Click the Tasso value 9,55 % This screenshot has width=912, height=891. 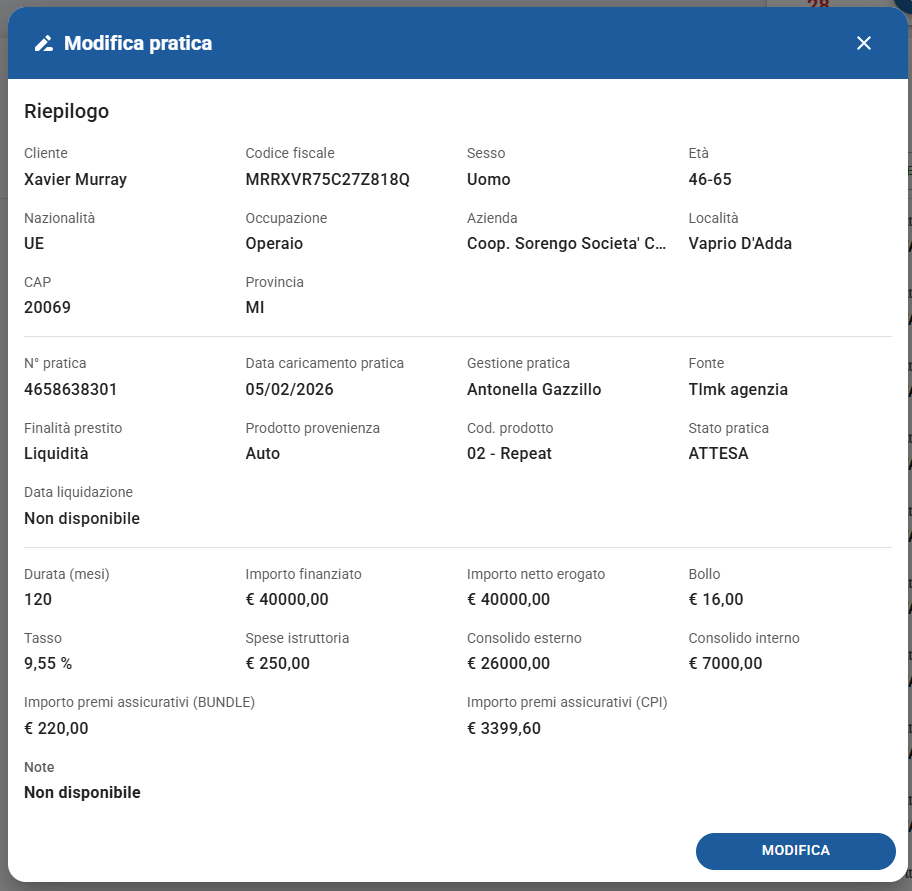tap(48, 664)
